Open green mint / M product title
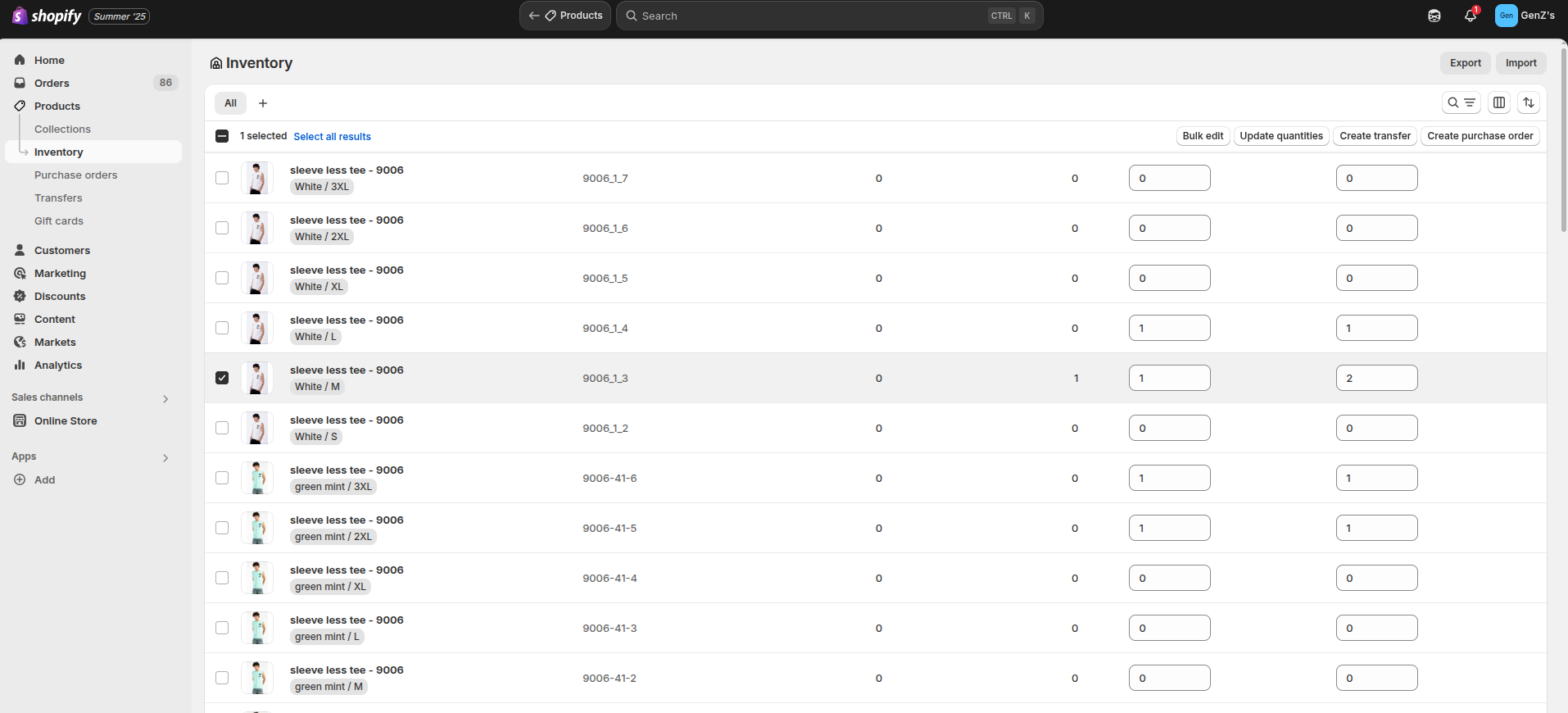The width and height of the screenshot is (1568, 713). click(x=347, y=670)
